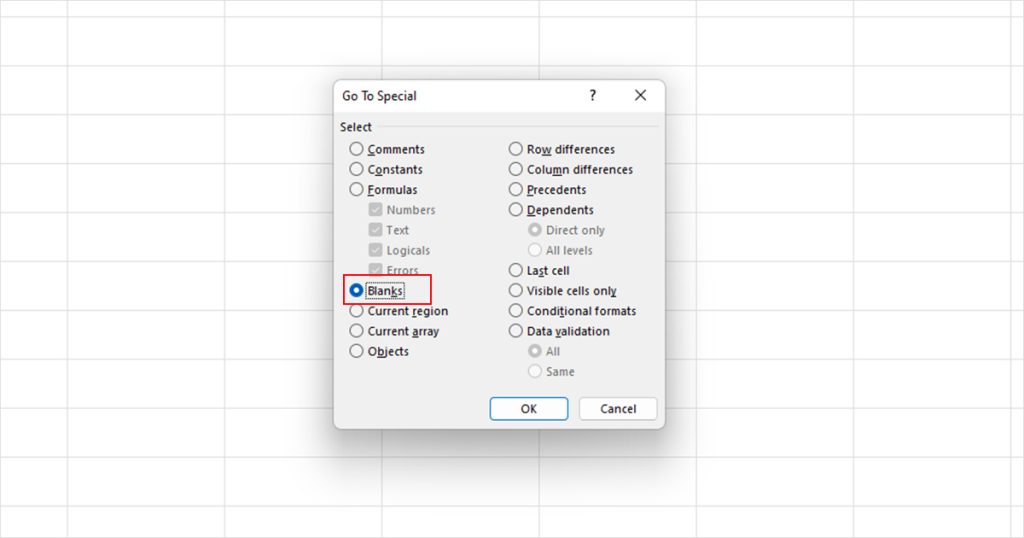
Task: Dismiss dialog with the Cancel button
Action: point(618,409)
